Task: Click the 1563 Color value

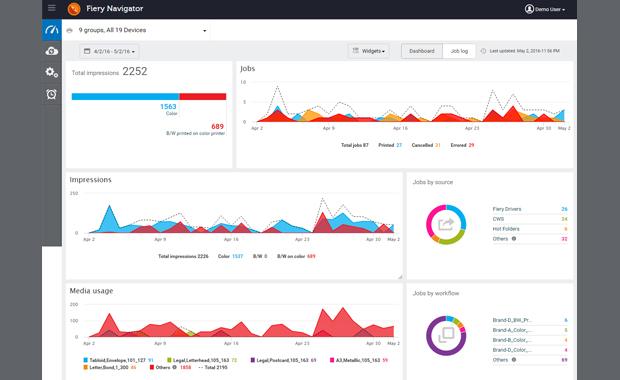Action: [168, 107]
